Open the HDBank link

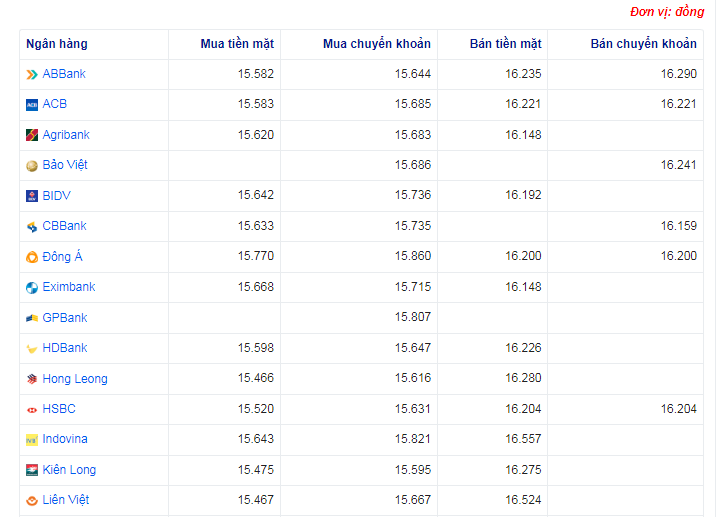(x=64, y=348)
